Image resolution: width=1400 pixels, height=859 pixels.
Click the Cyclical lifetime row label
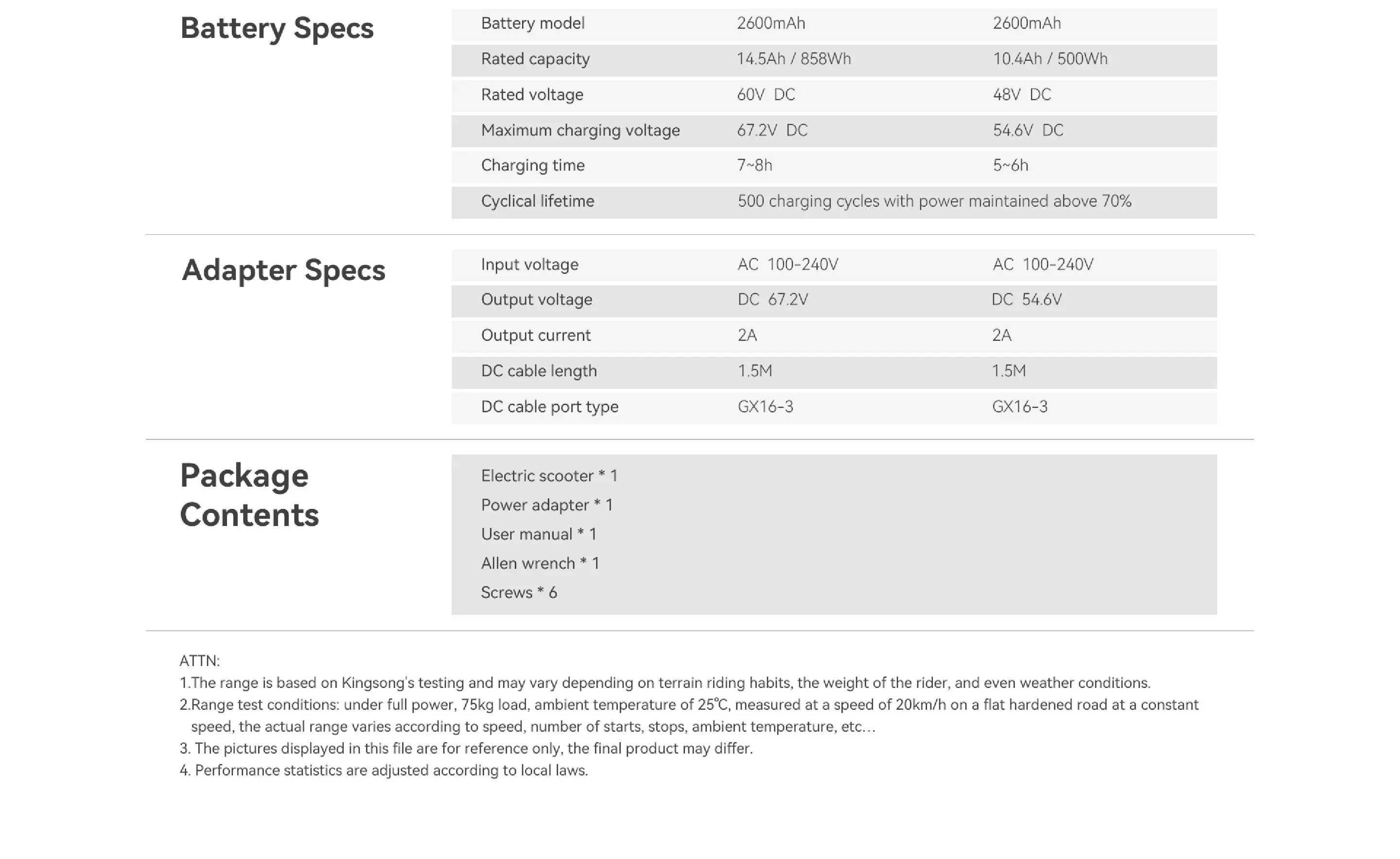pyautogui.click(x=538, y=201)
